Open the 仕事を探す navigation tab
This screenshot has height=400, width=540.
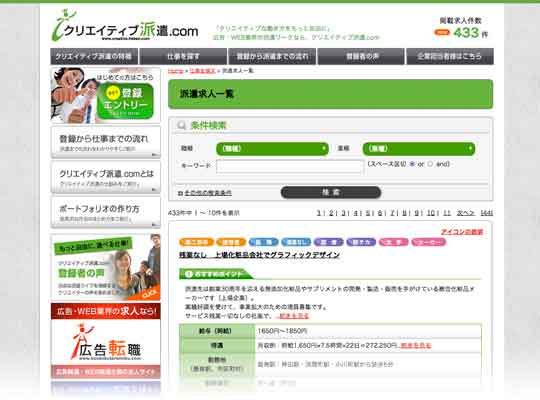point(183,56)
